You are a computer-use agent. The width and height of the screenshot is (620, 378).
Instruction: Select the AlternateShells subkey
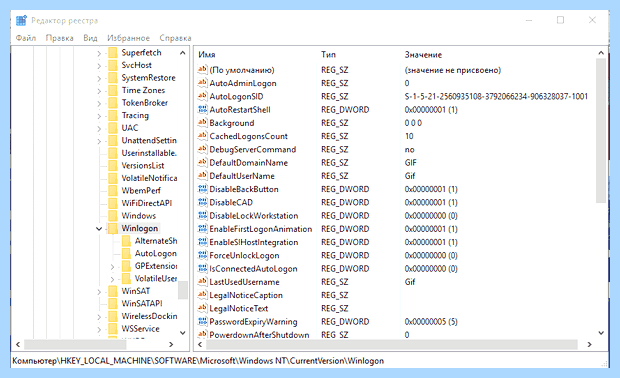tap(156, 241)
